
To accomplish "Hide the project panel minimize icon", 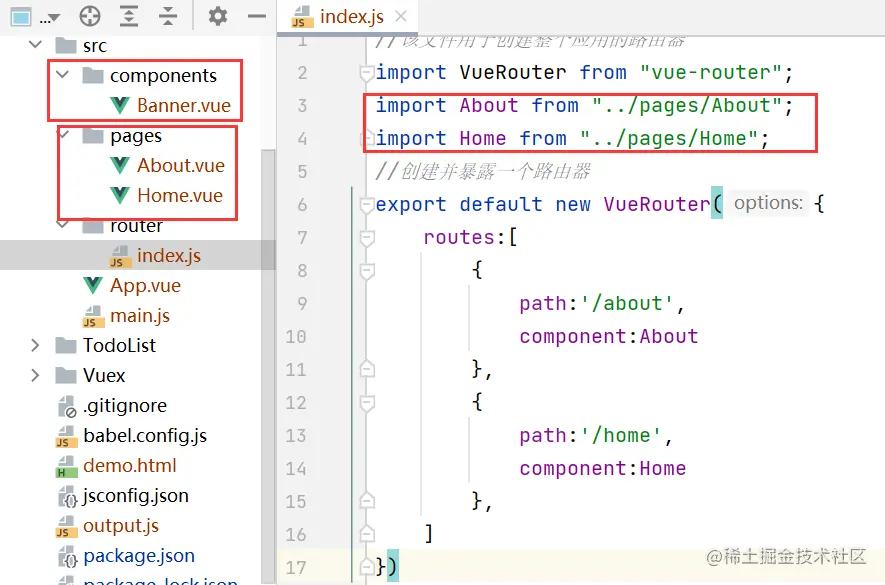I will pos(256,16).
